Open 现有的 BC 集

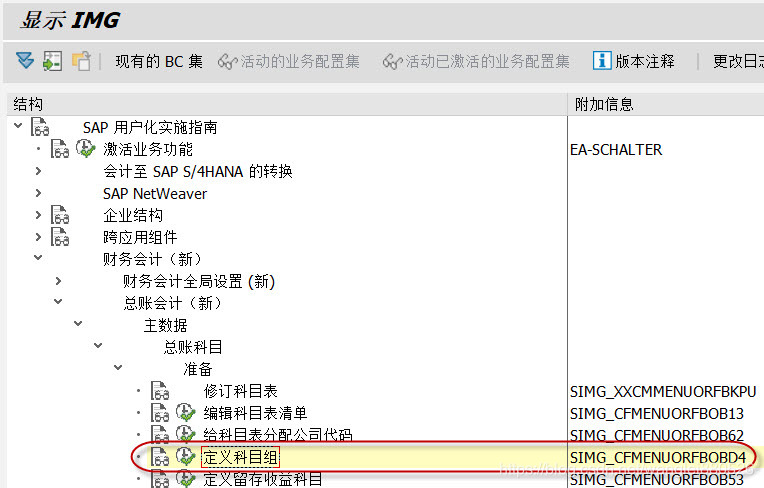coord(159,61)
